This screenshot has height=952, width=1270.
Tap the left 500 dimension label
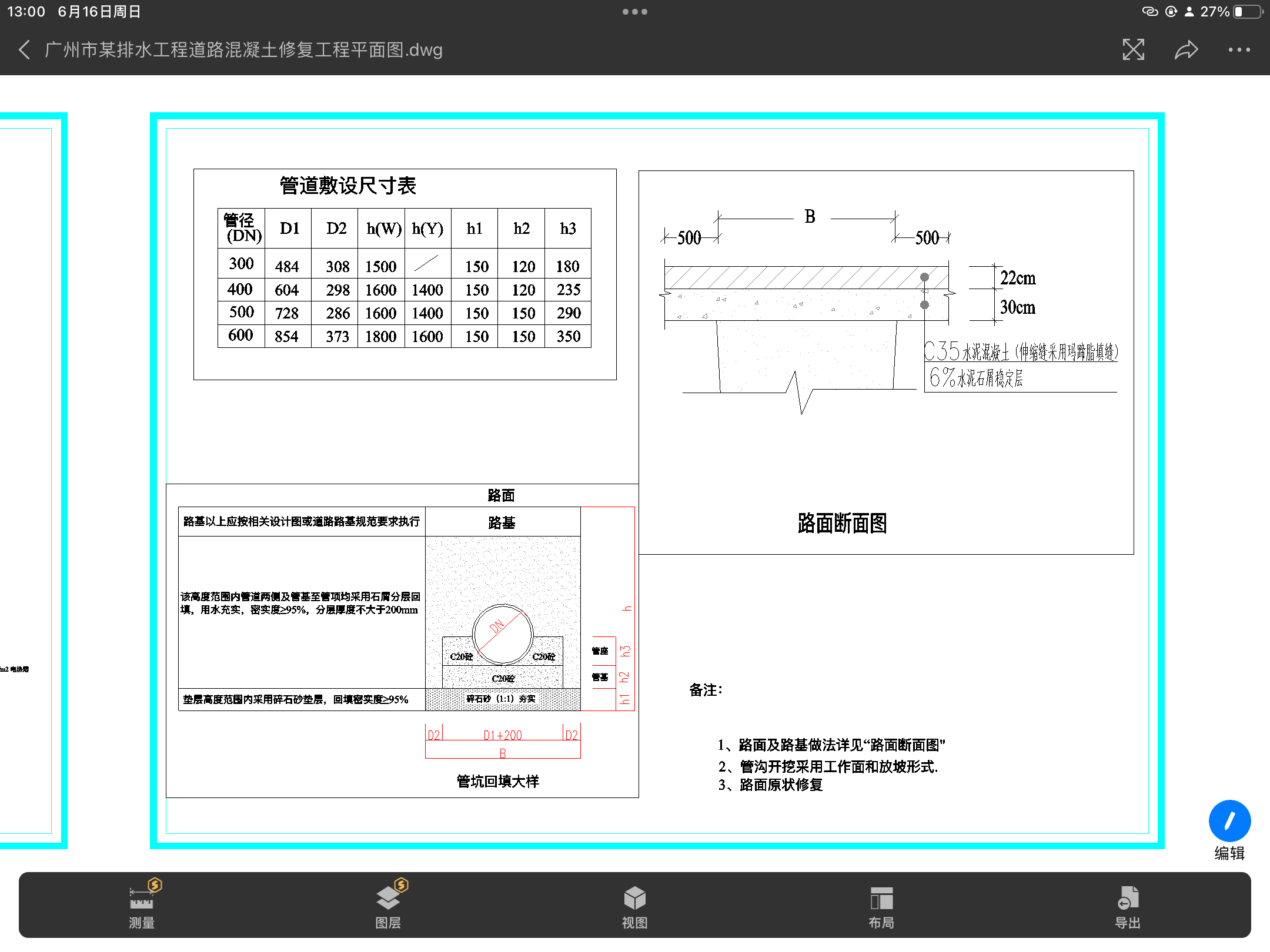pos(689,238)
